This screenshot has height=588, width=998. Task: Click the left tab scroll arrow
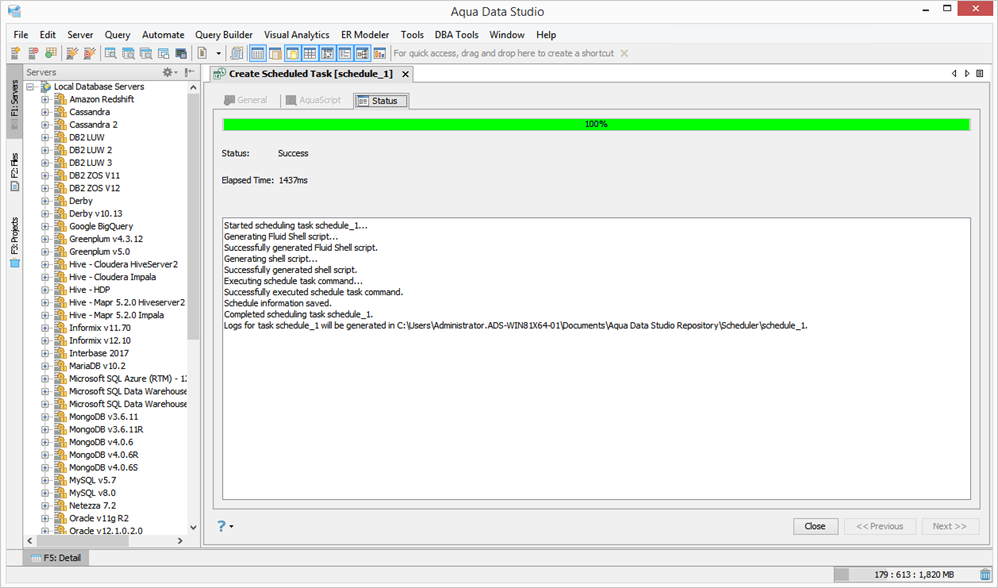(953, 74)
